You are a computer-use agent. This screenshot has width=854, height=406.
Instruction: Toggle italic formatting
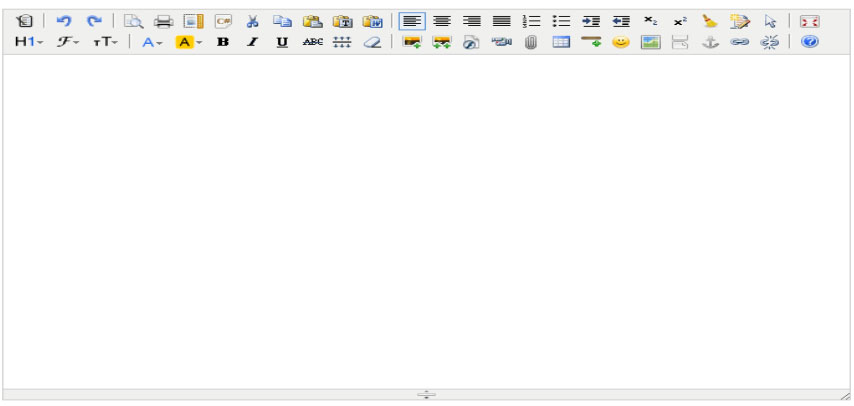coord(252,42)
